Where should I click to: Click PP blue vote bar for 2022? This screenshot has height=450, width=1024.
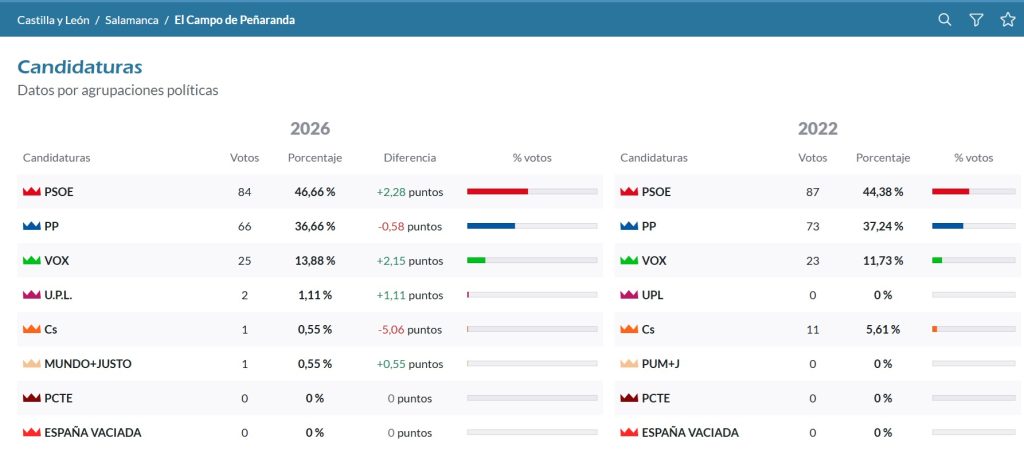tap(947, 226)
